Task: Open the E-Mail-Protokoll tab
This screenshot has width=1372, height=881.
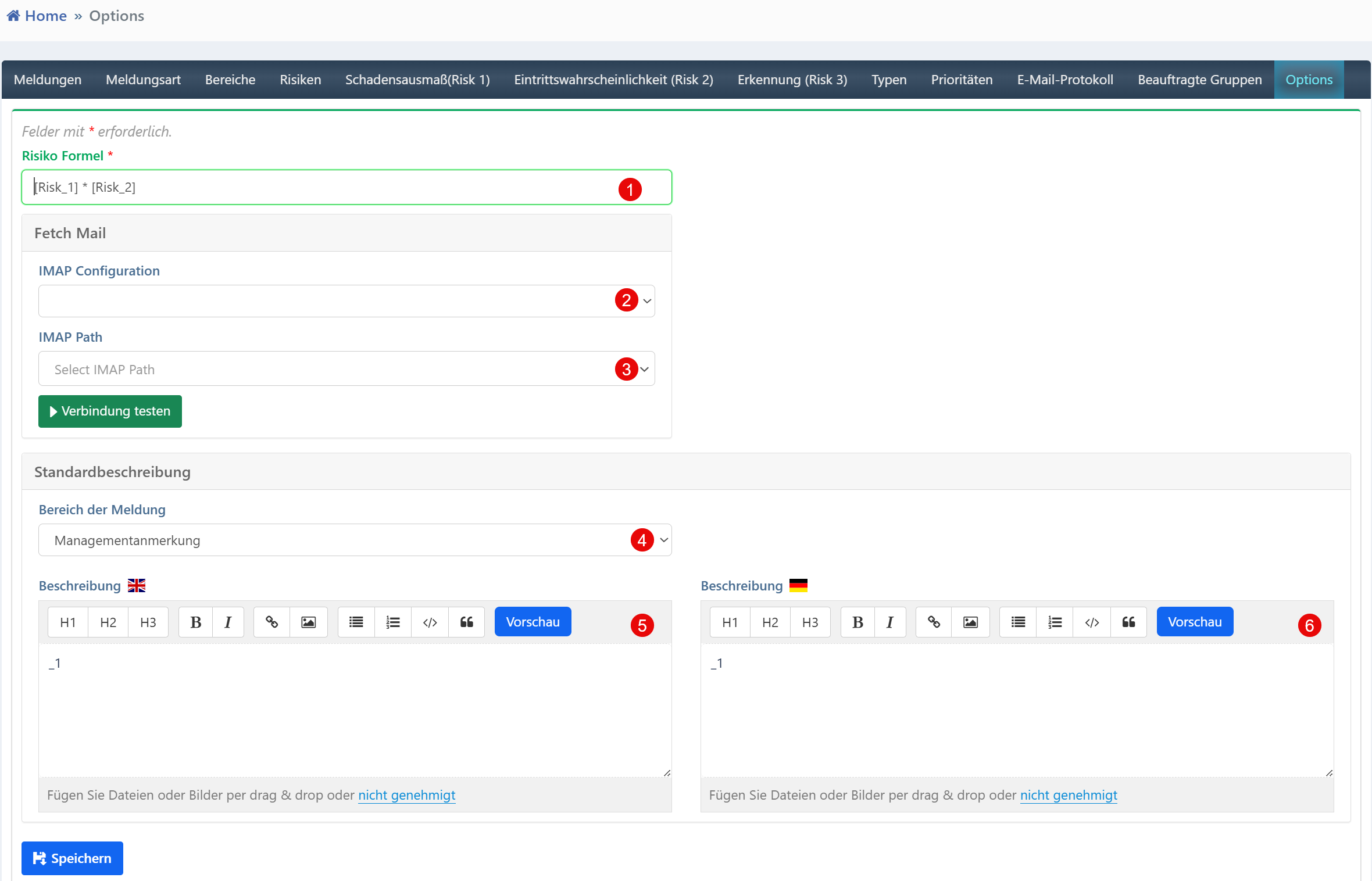Action: (1065, 80)
